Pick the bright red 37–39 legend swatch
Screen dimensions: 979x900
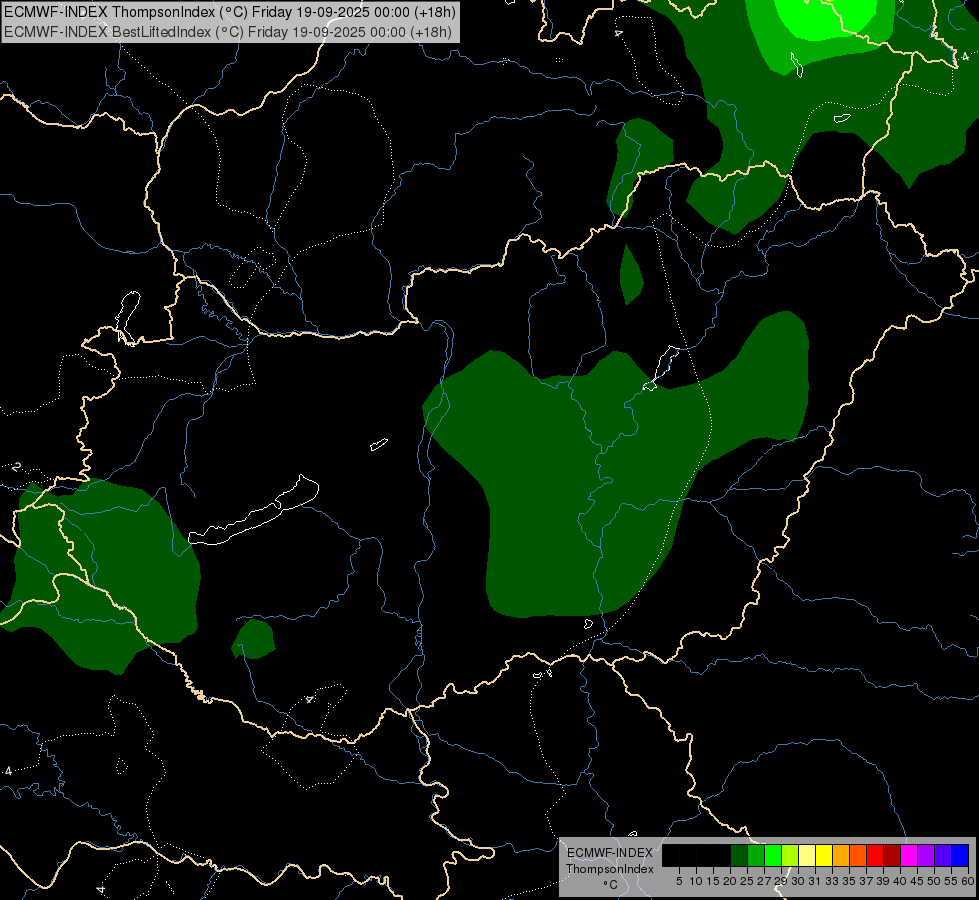(x=875, y=855)
